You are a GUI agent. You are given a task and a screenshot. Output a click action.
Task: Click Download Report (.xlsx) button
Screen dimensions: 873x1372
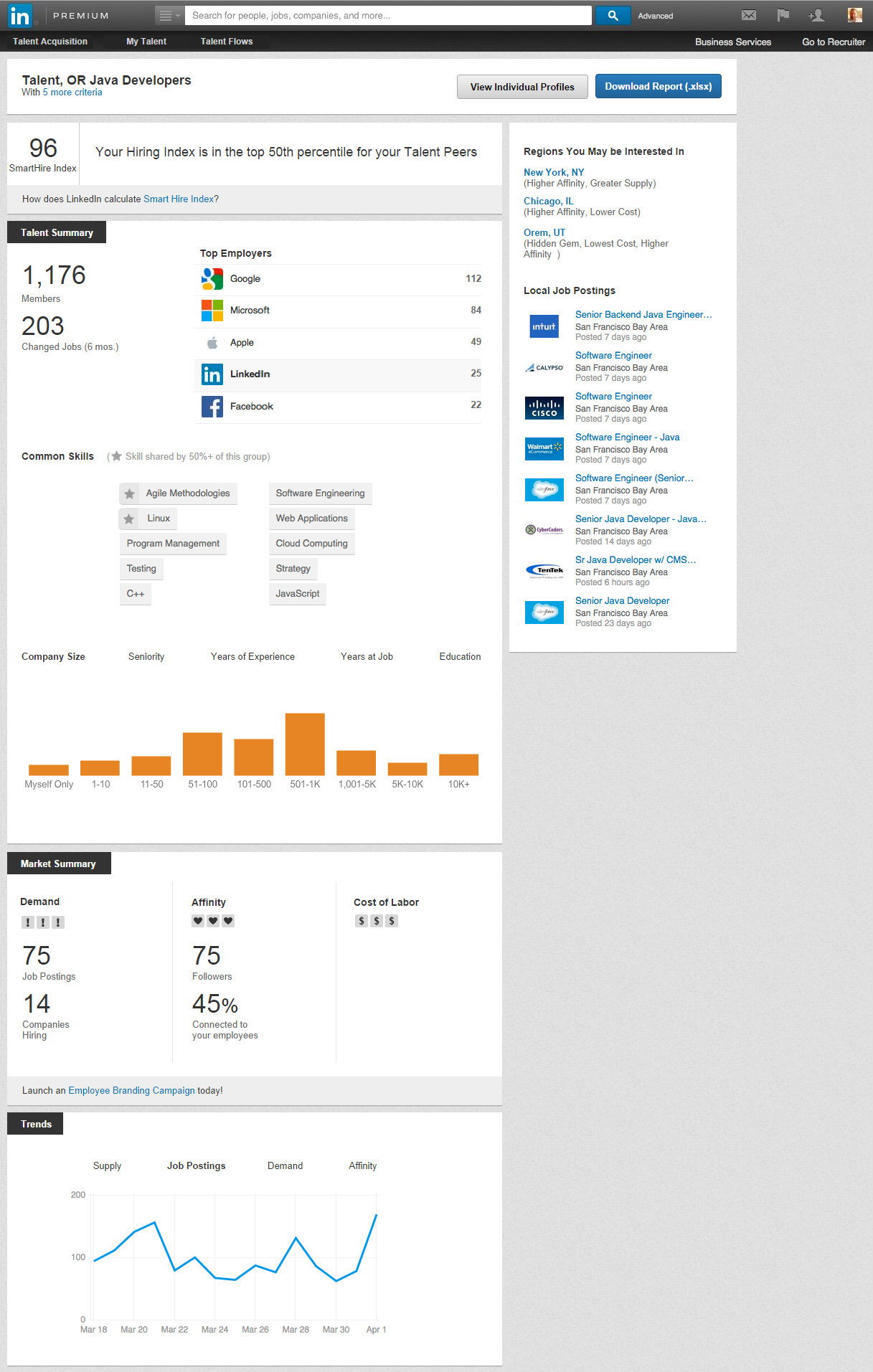pos(658,87)
